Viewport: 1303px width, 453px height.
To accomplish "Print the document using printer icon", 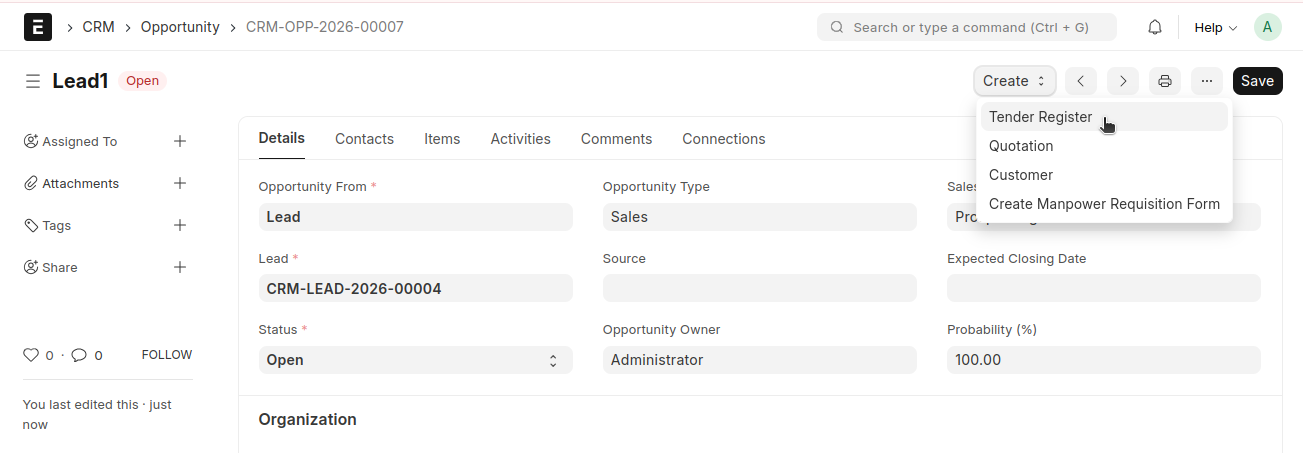I will coord(1165,81).
